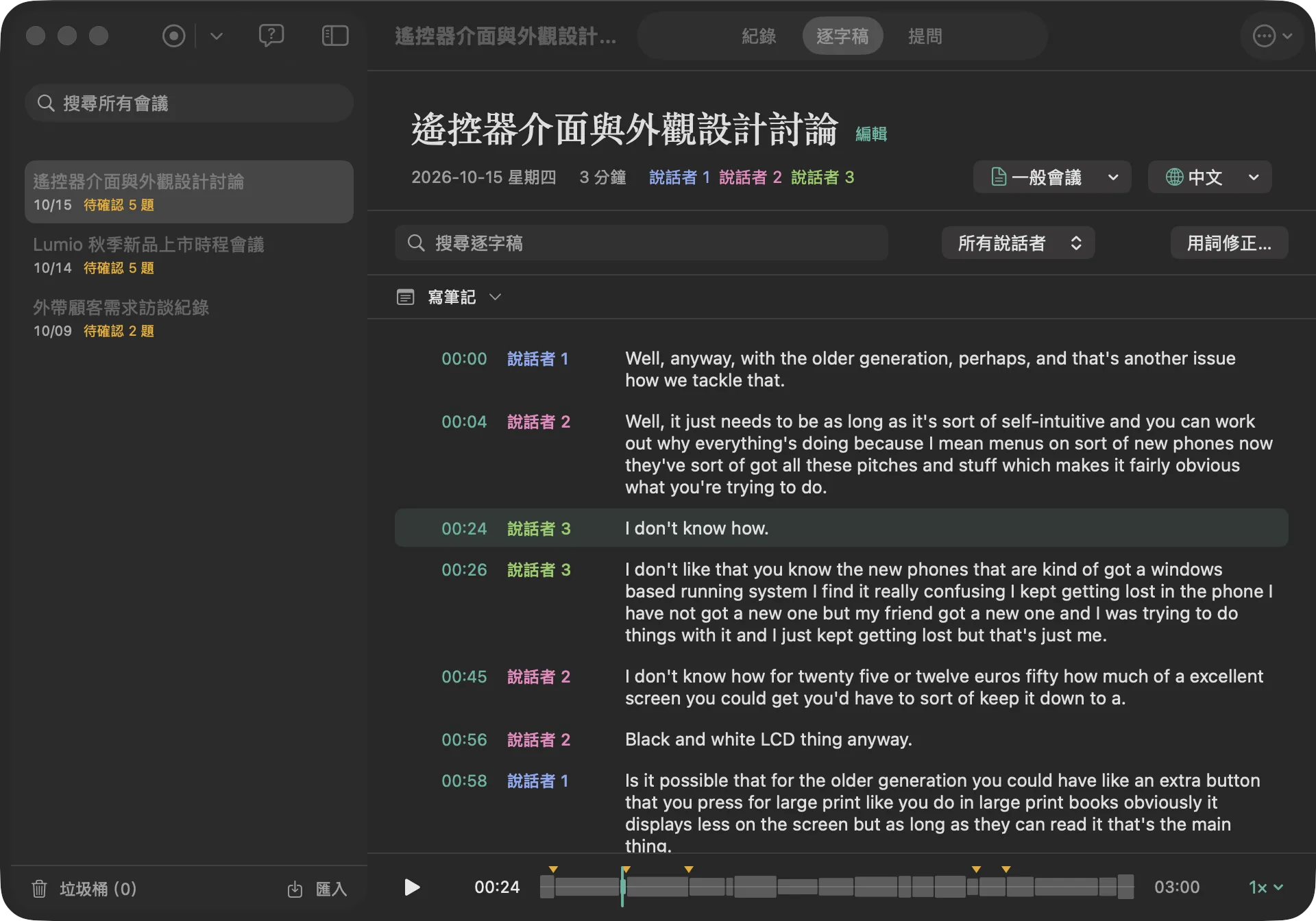The width and height of the screenshot is (1316, 921).
Task: Switch to the 逐字稿 tab
Action: [842, 36]
